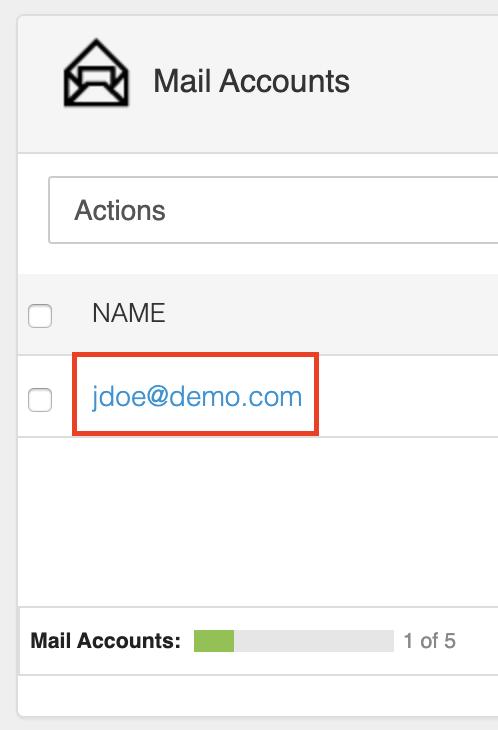Click gray header area above the envelope icon

[x=96, y=27]
